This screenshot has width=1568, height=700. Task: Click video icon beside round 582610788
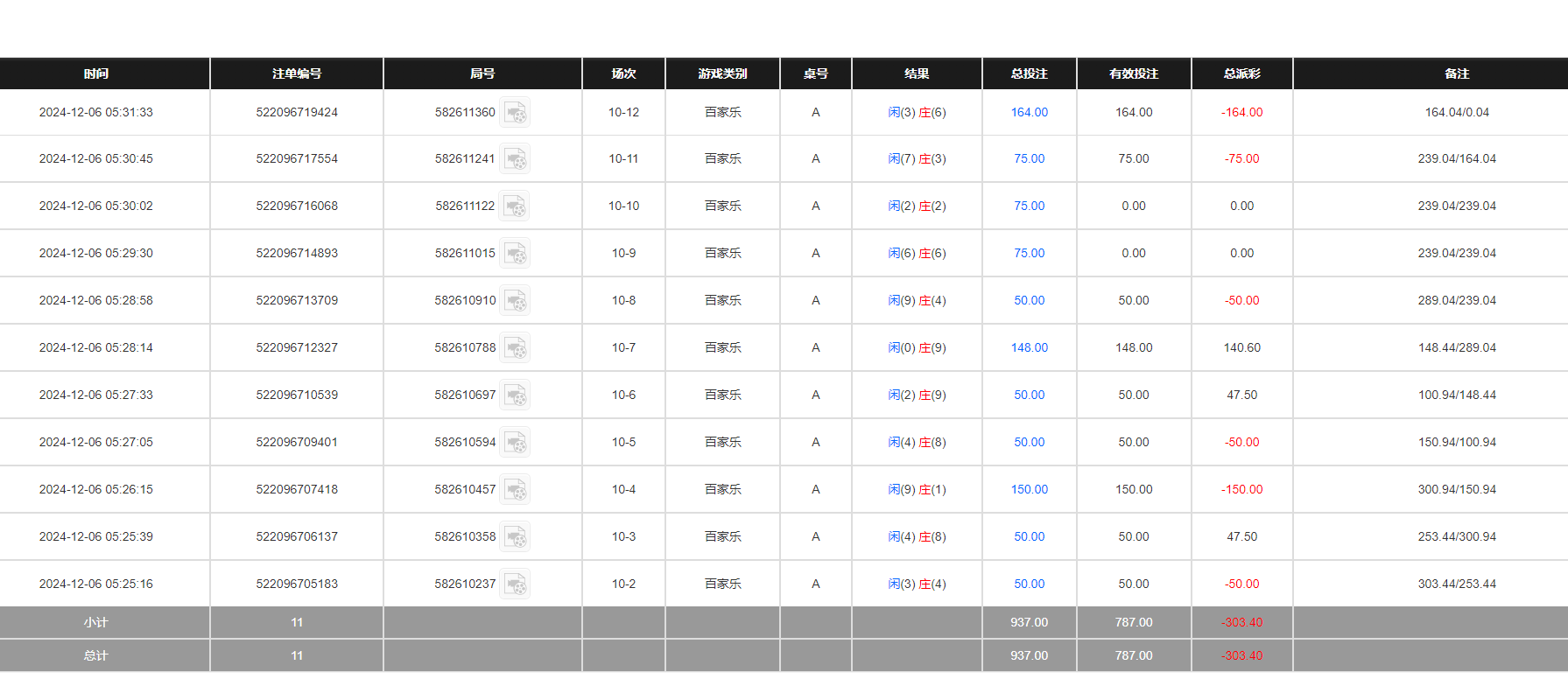click(515, 348)
